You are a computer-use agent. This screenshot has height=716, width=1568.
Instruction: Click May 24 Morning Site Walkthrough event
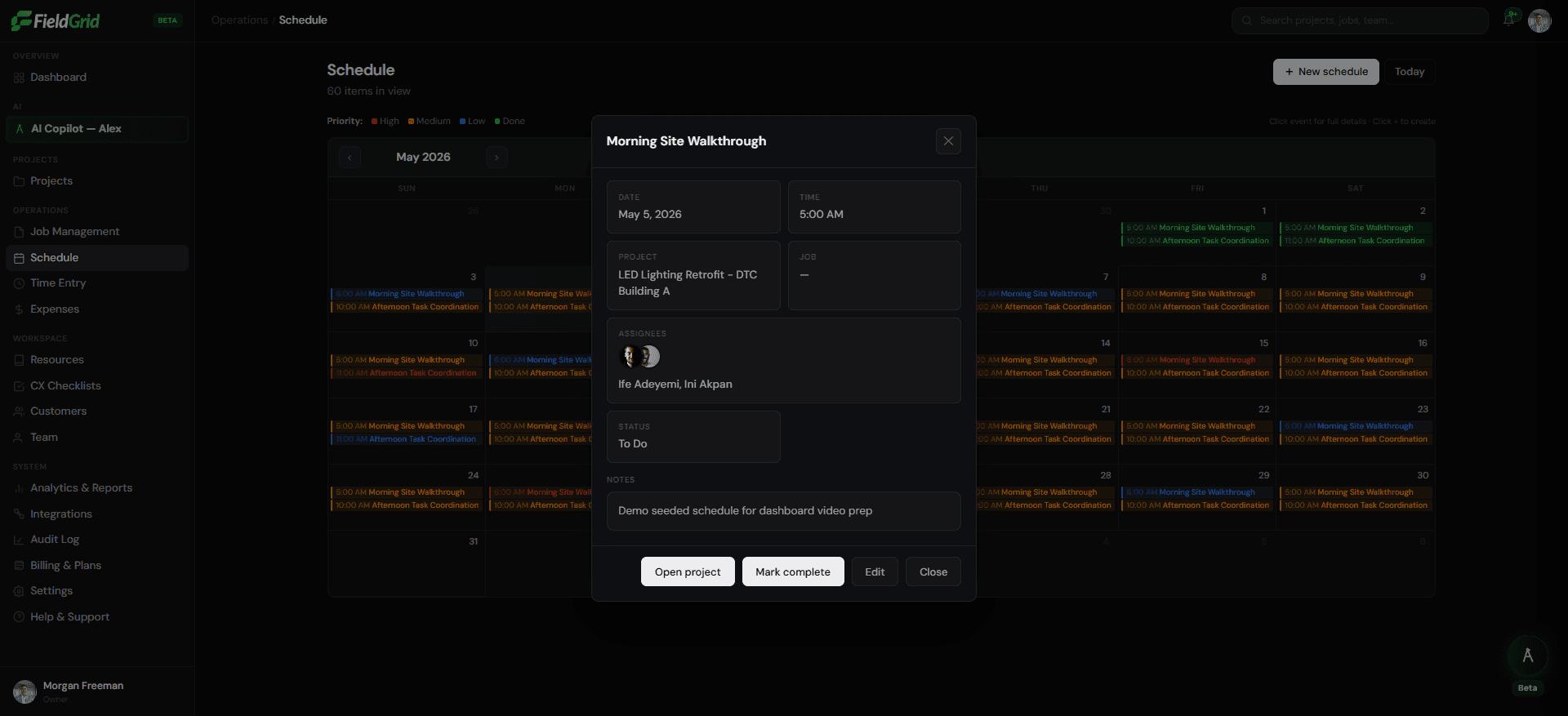click(x=407, y=492)
